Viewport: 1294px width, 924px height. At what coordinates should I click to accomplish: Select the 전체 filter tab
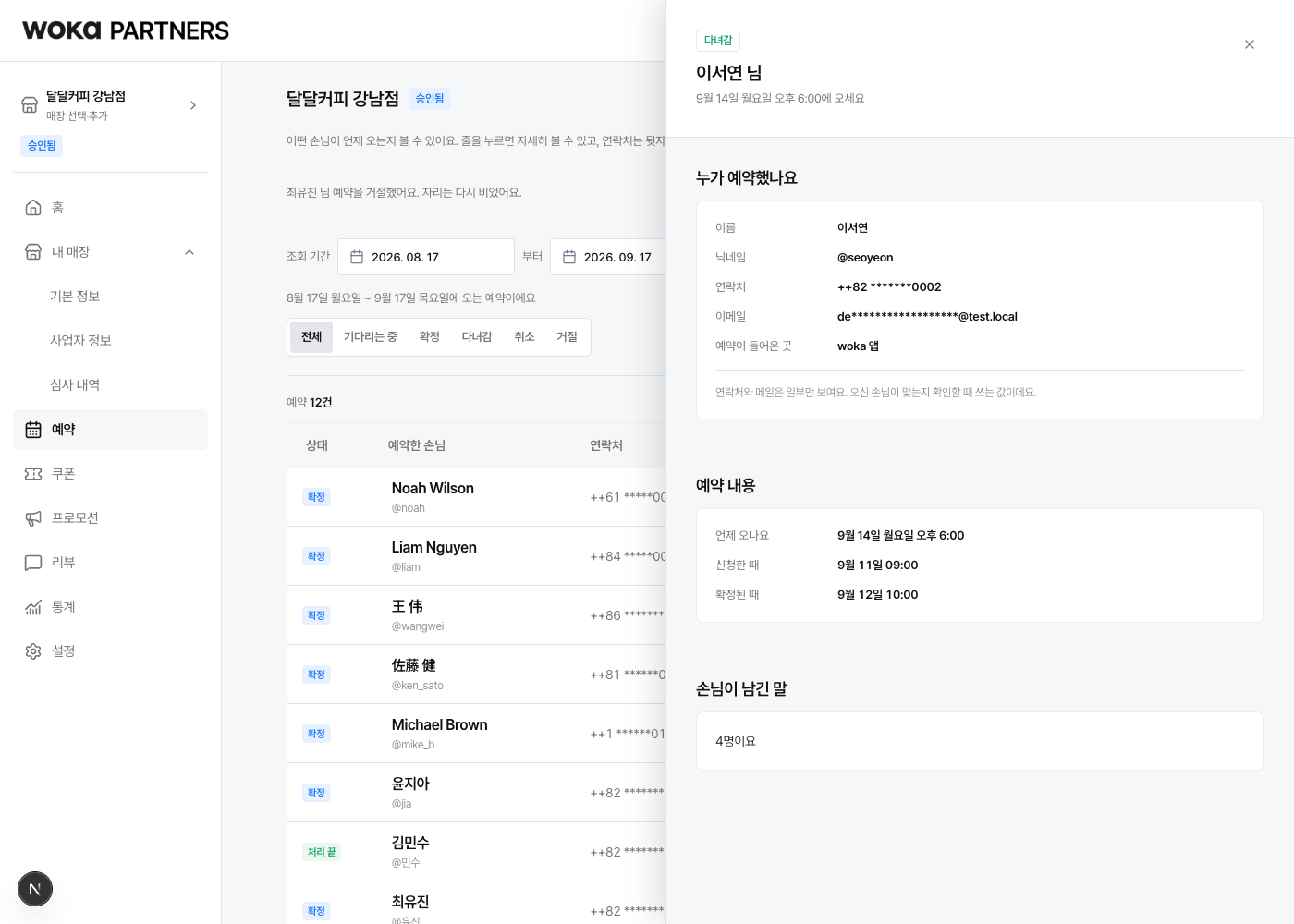tap(311, 337)
